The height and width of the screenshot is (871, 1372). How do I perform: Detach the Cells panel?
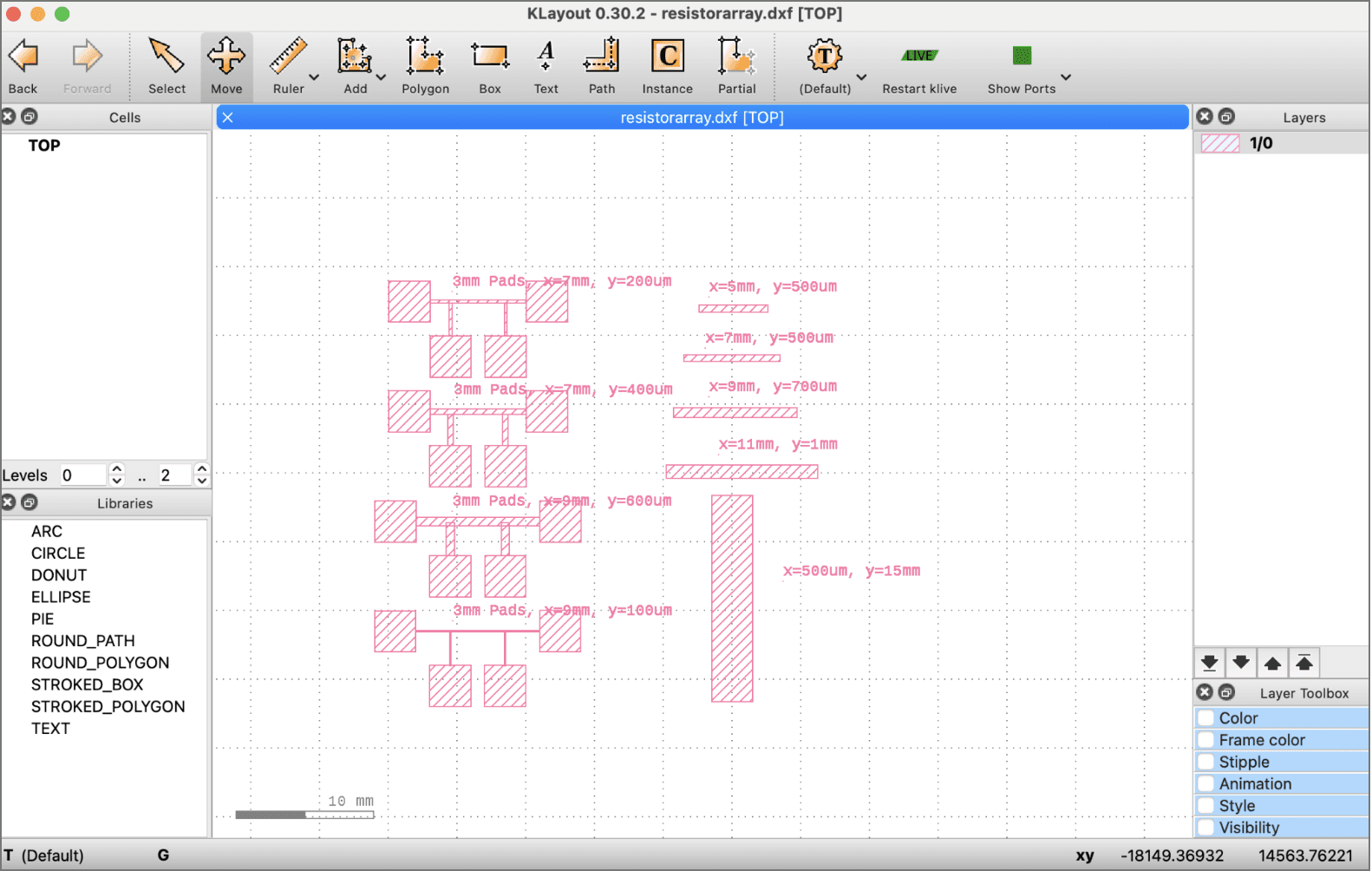29,116
